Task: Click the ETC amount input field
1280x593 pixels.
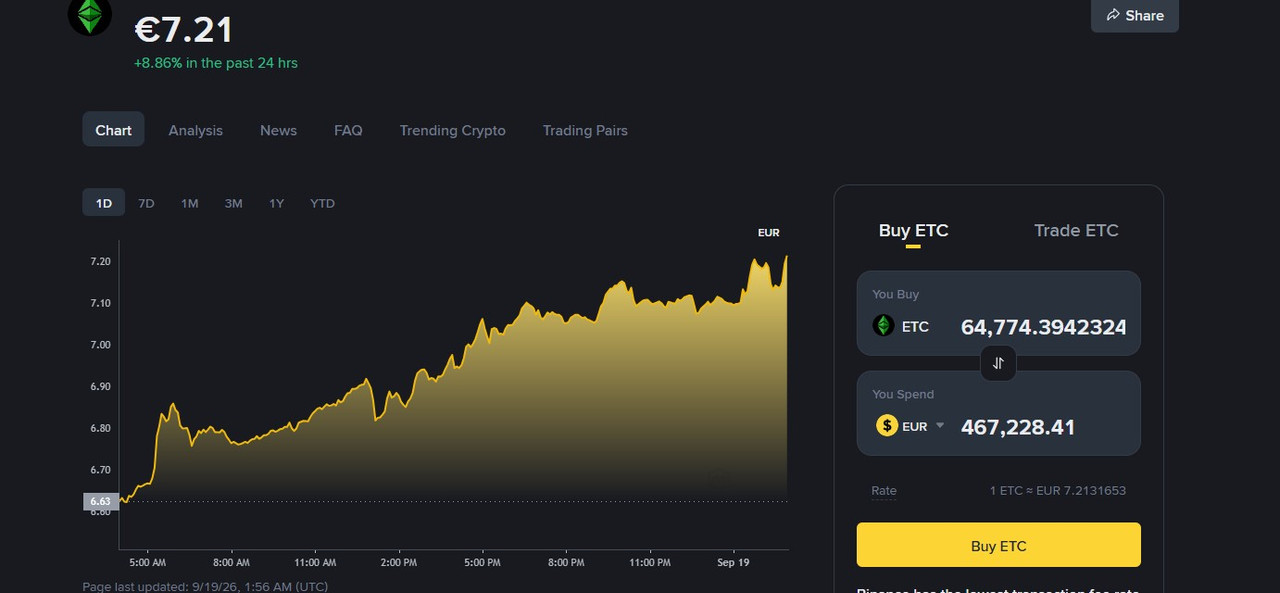Action: (1043, 327)
